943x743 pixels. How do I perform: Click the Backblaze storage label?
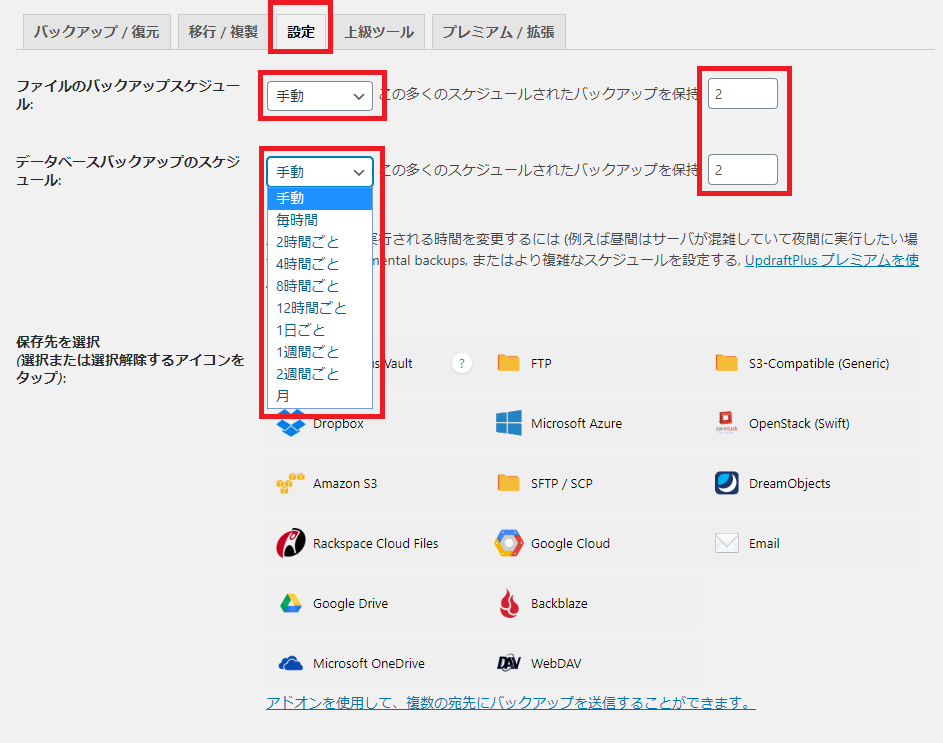pos(559,603)
